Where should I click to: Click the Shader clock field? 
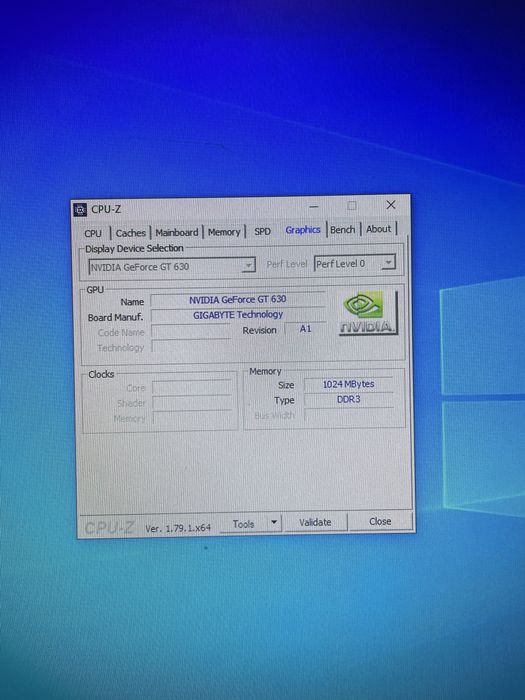click(192, 403)
